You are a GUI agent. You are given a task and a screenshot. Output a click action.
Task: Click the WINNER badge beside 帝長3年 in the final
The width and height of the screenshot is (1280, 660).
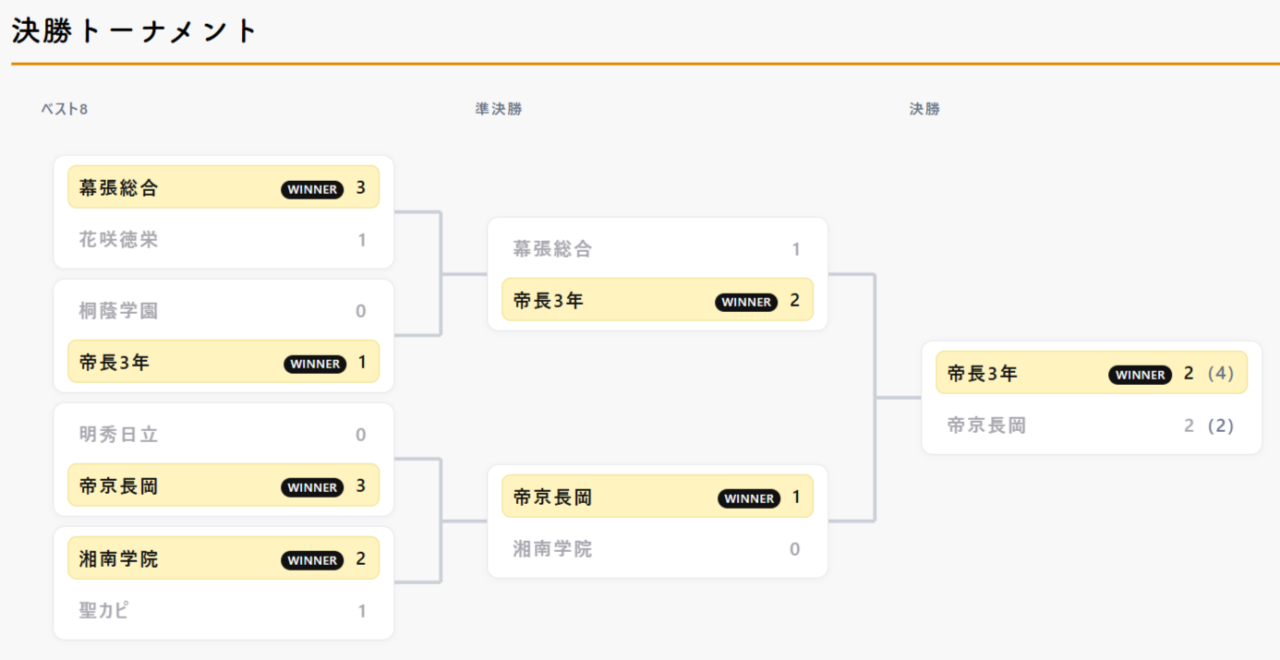[x=1139, y=375]
